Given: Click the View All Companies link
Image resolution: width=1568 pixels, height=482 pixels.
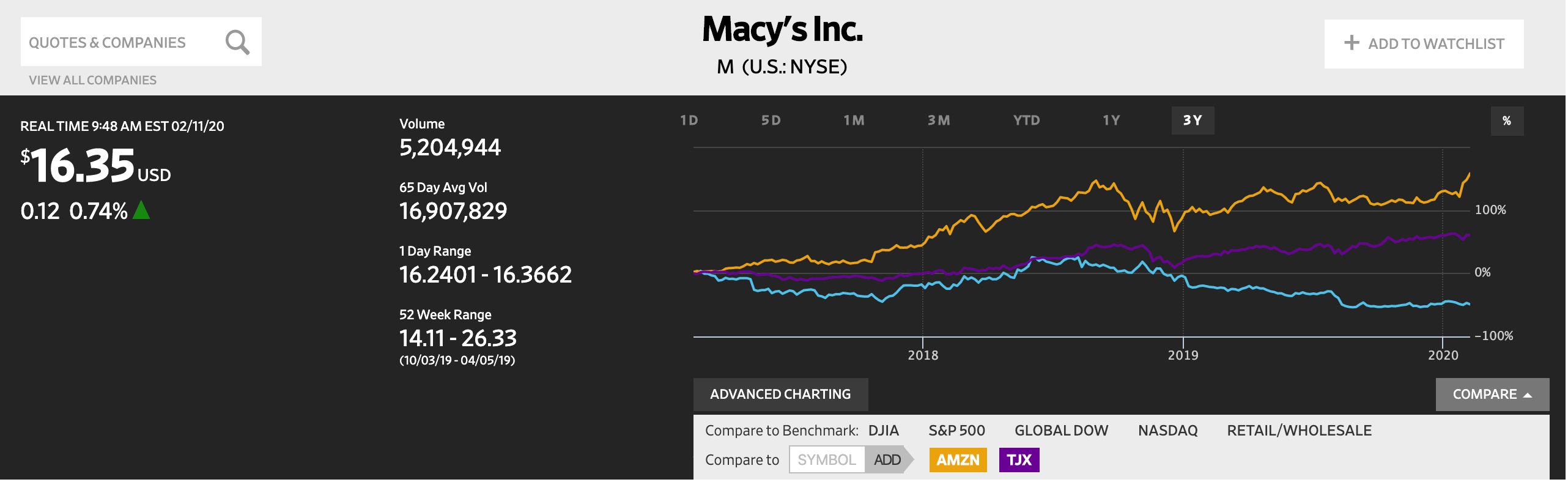Looking at the screenshot, I should (x=92, y=80).
